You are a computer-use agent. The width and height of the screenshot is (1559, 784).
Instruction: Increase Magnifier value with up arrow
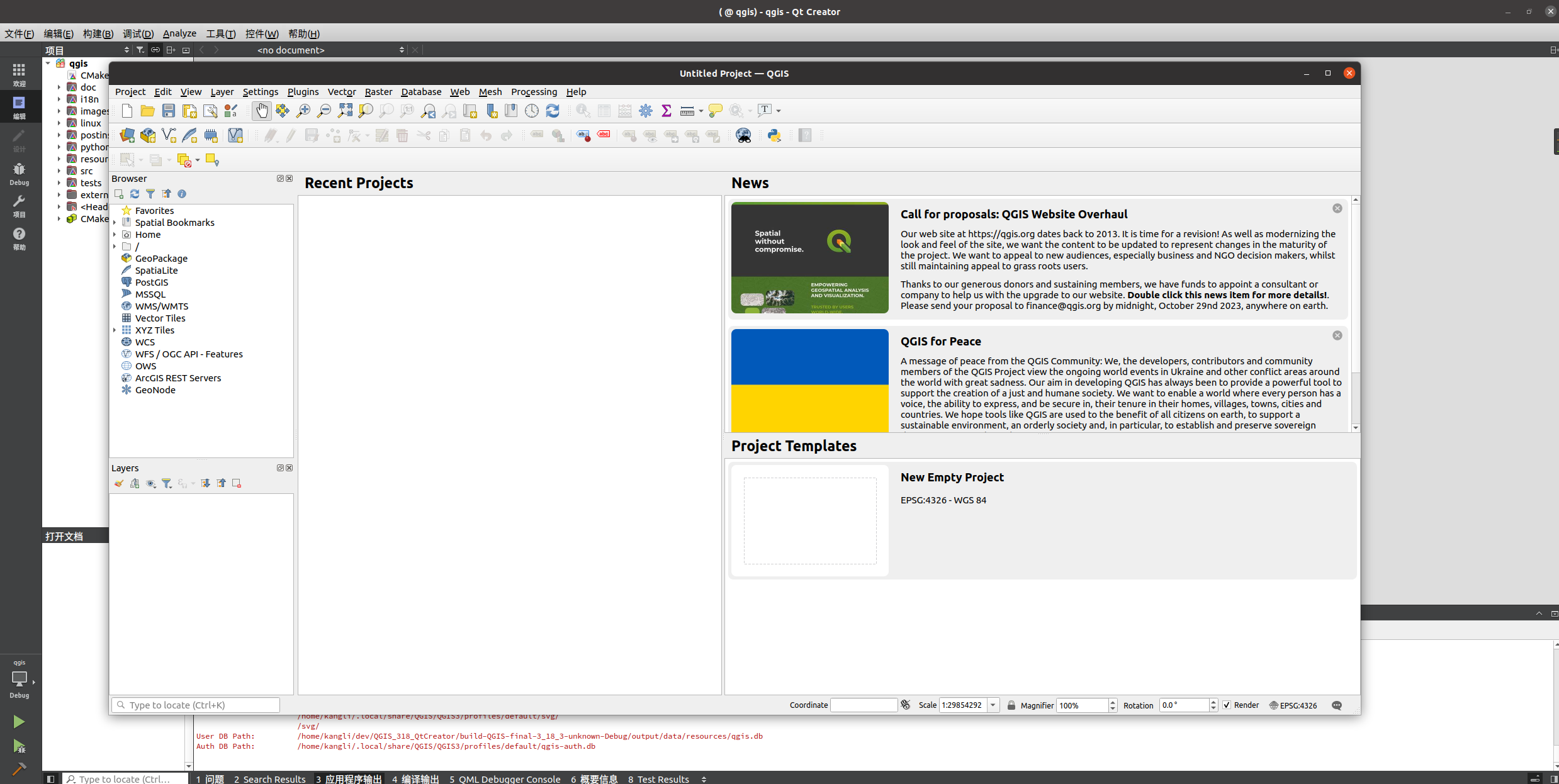[1113, 702]
